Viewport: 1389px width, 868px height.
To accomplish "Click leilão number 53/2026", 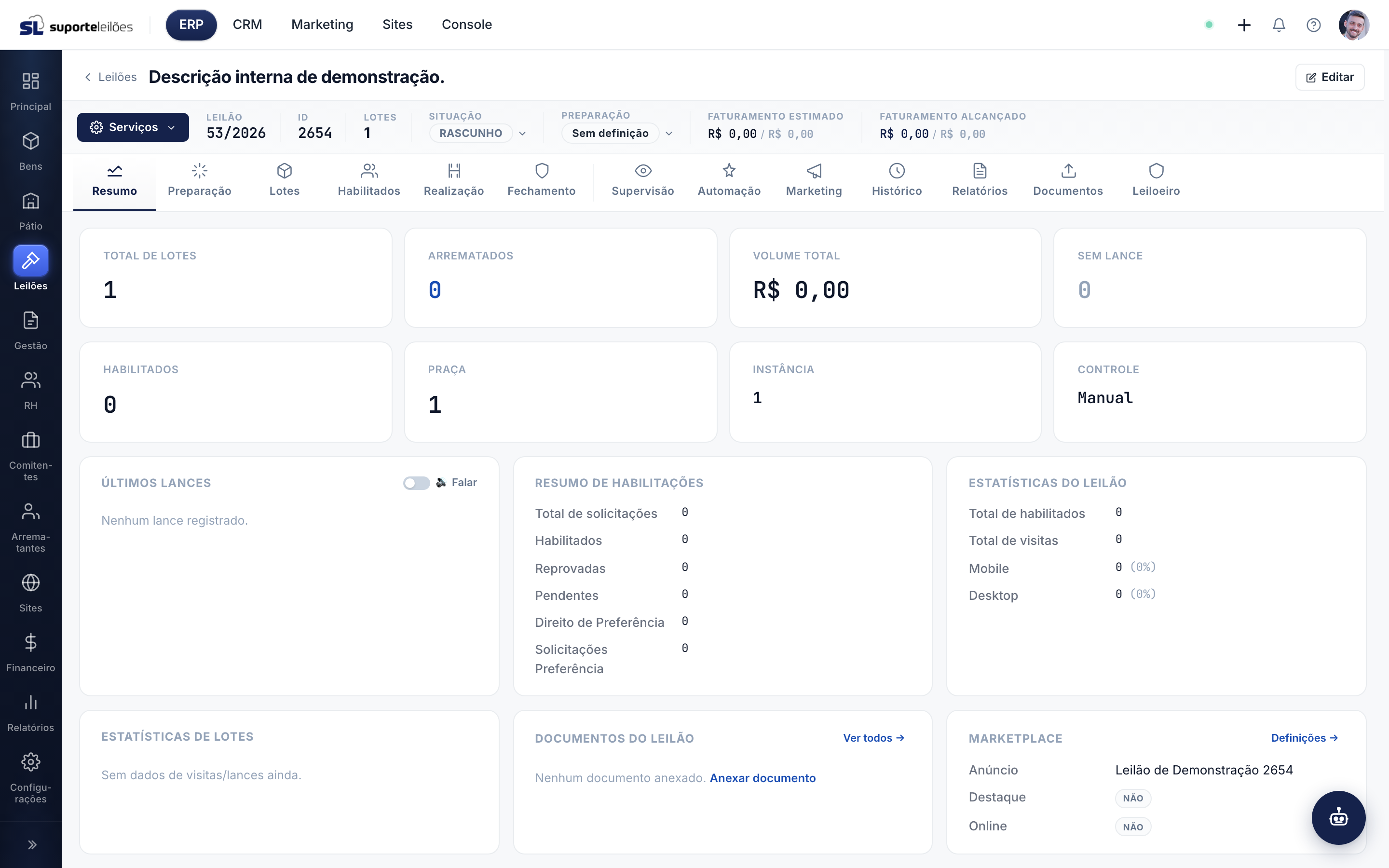I will pyautogui.click(x=236, y=133).
